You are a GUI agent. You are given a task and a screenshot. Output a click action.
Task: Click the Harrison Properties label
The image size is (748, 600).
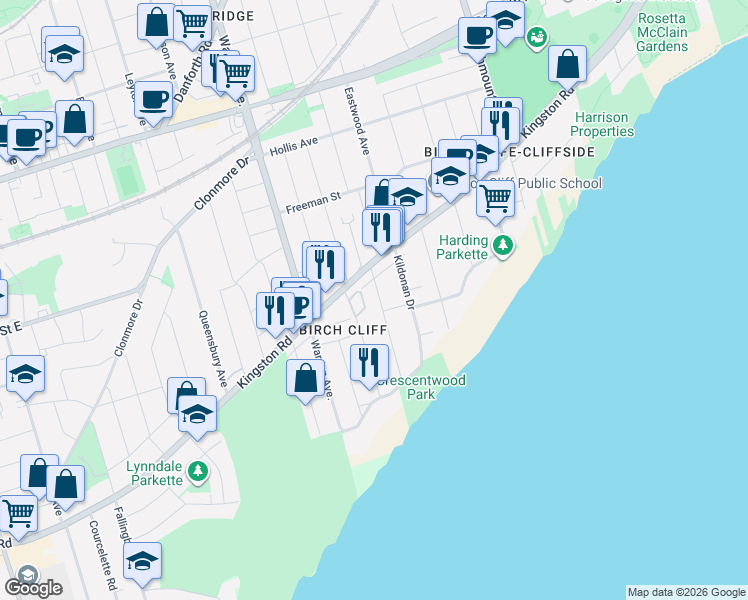click(x=602, y=124)
